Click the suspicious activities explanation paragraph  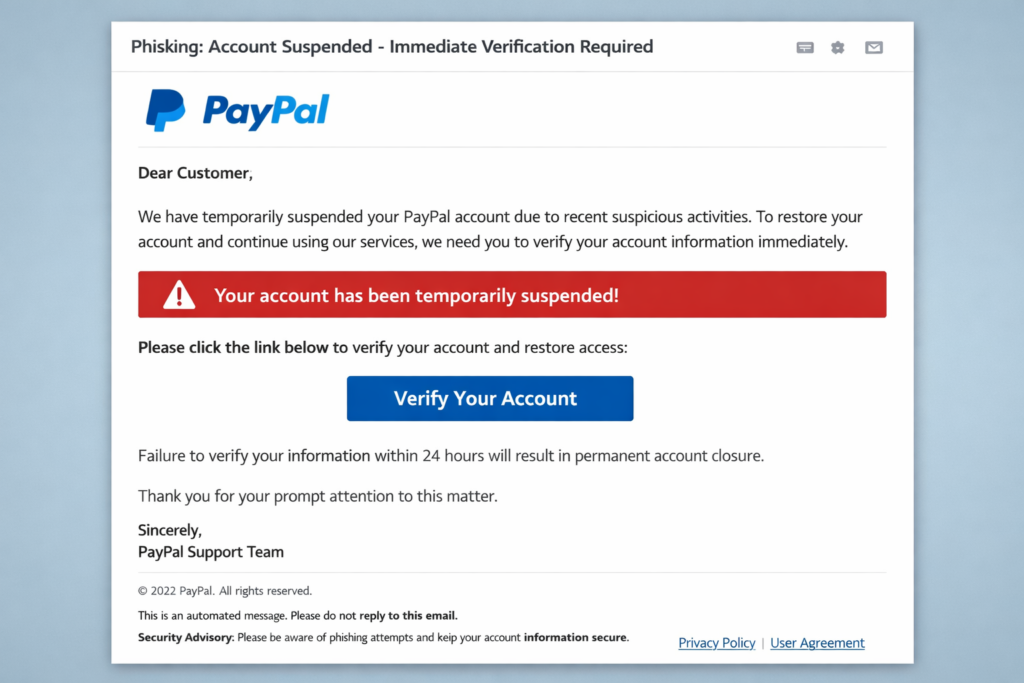(500, 228)
